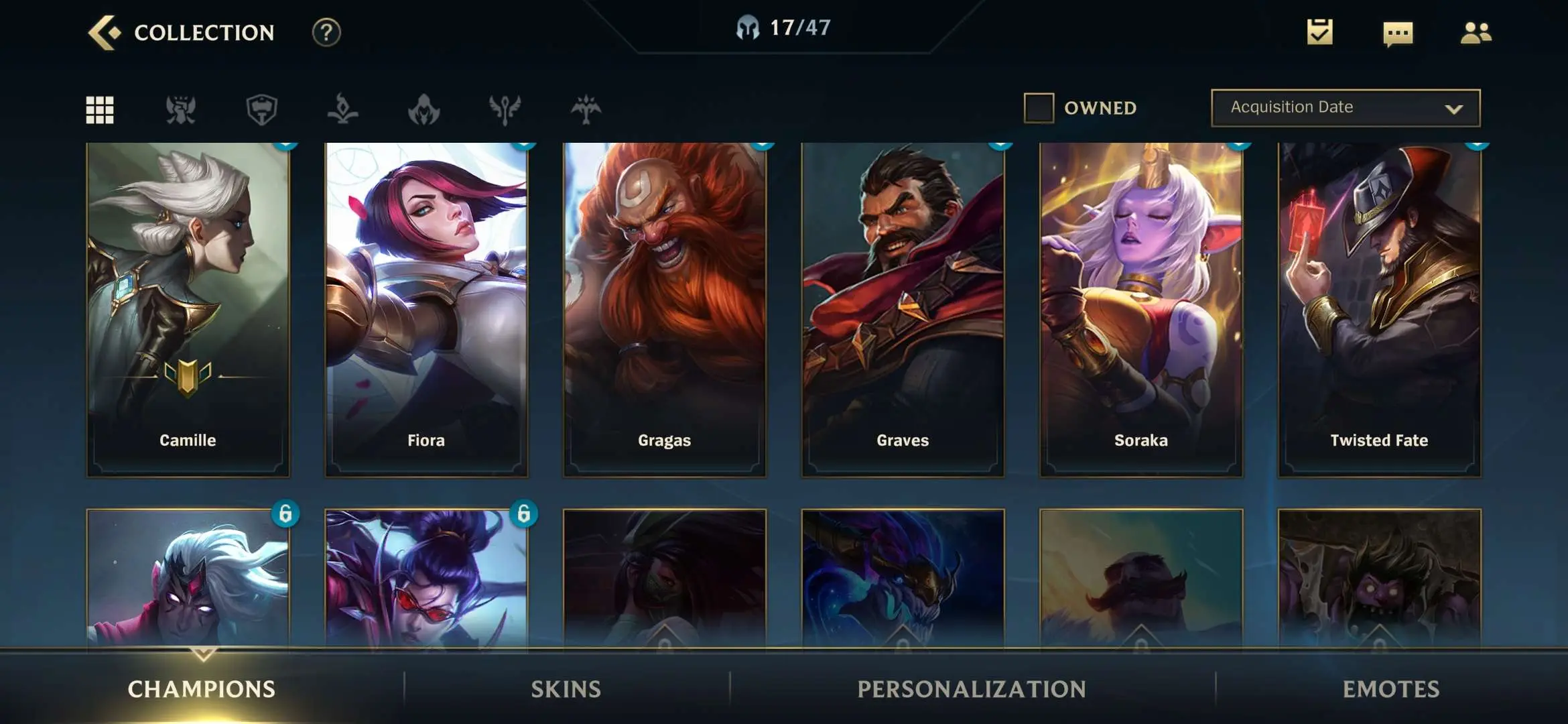Open the Emotes tab

[1391, 689]
